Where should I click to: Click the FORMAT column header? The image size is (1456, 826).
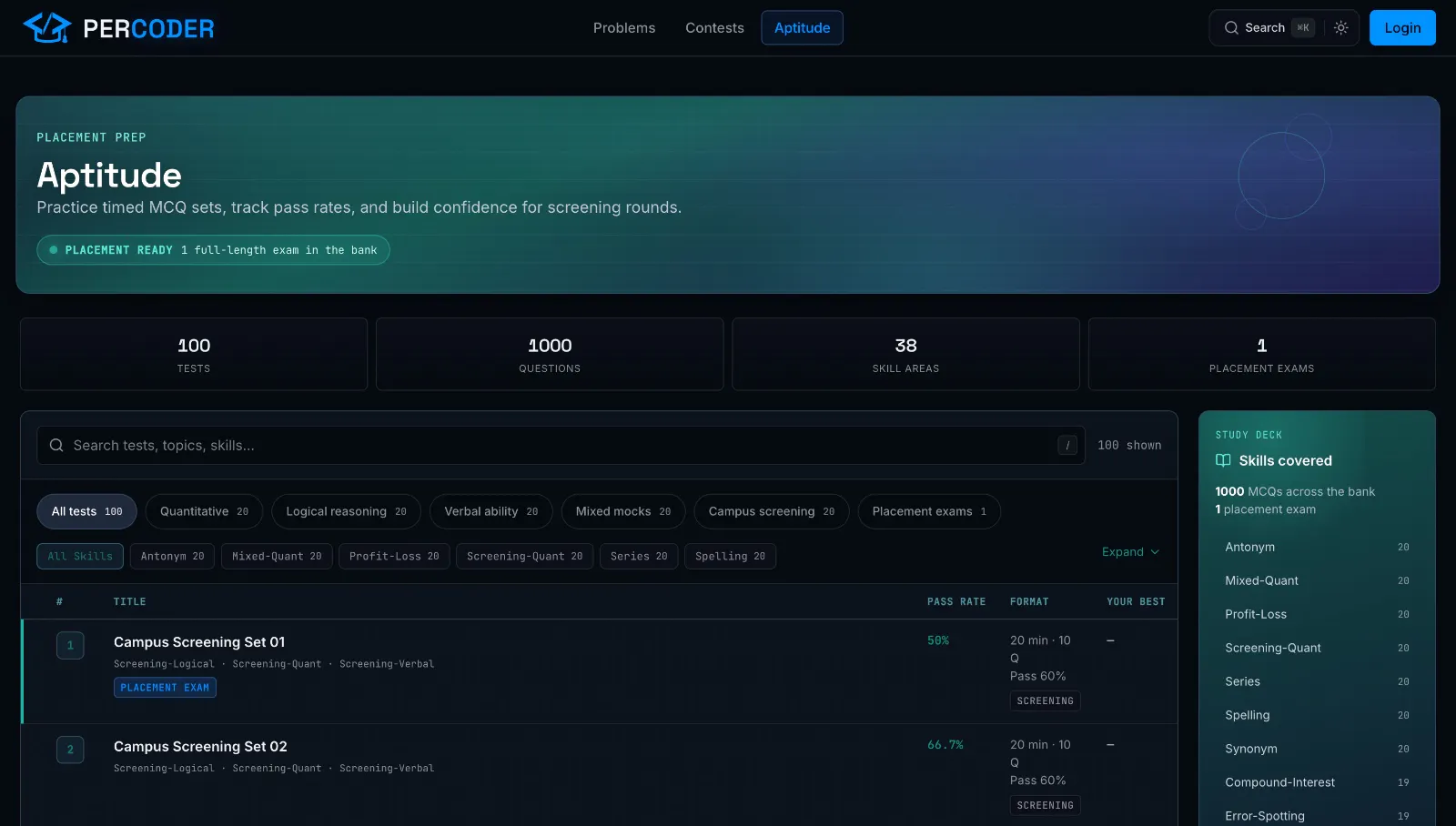1029,602
